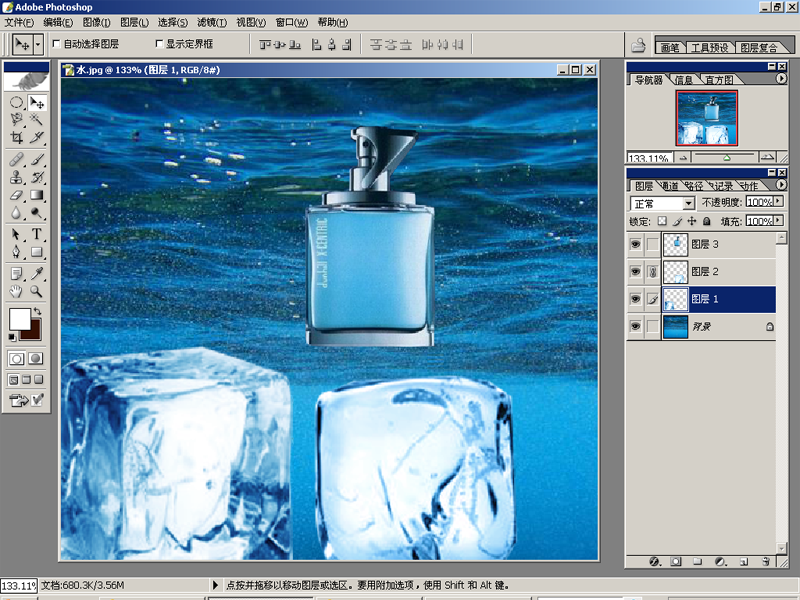
Task: Toggle lock position icon
Action: (x=691, y=221)
